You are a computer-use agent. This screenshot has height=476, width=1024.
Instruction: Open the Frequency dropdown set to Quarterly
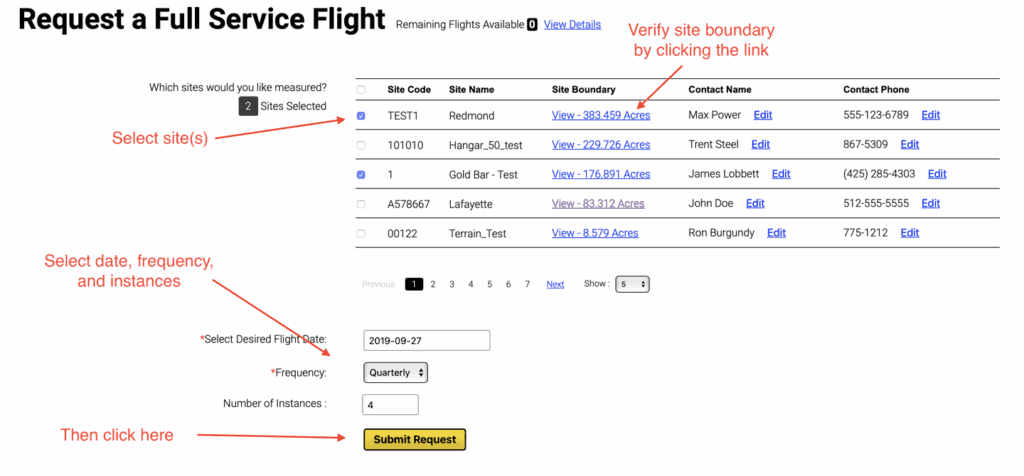(395, 373)
